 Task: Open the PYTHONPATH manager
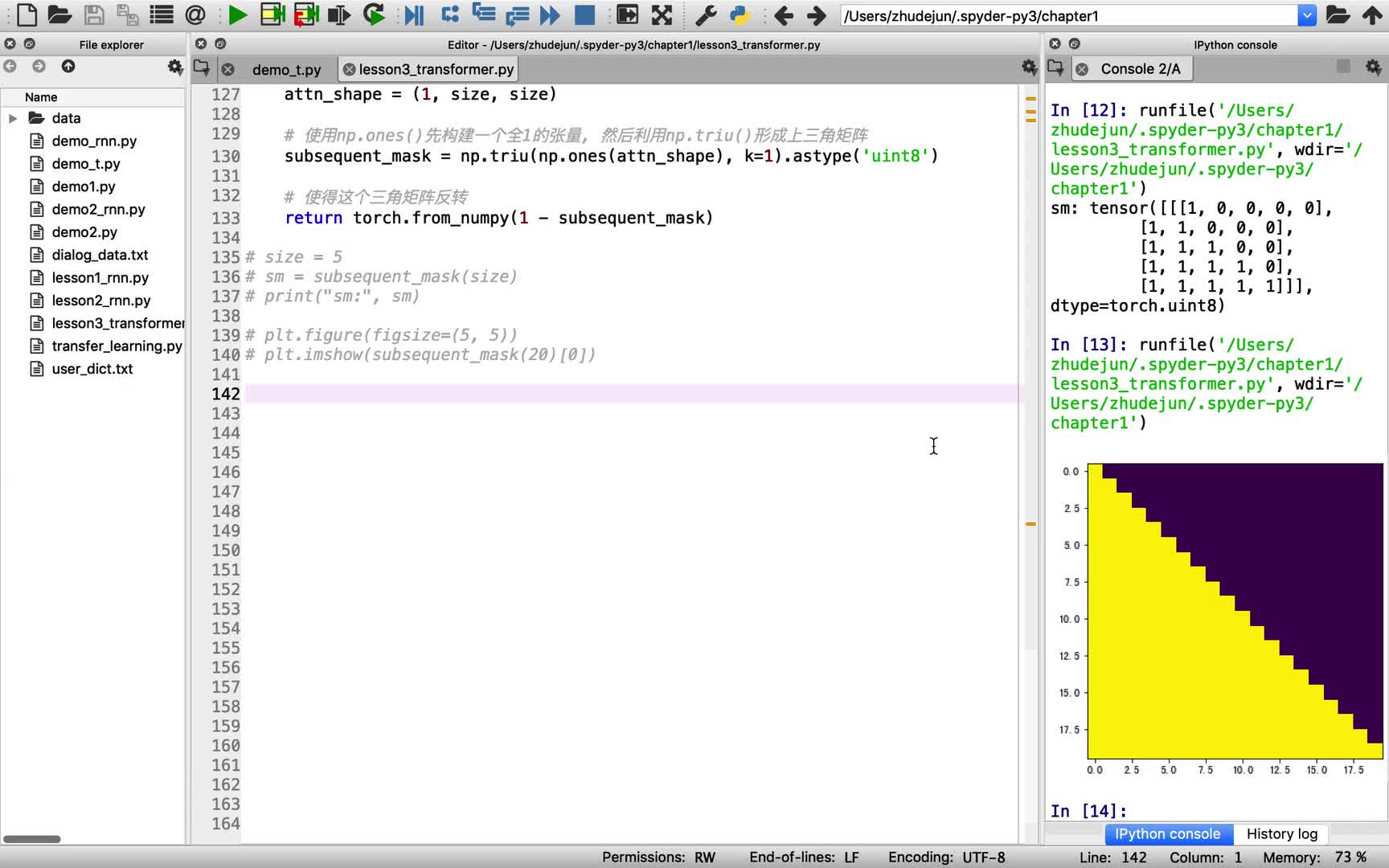coord(739,14)
